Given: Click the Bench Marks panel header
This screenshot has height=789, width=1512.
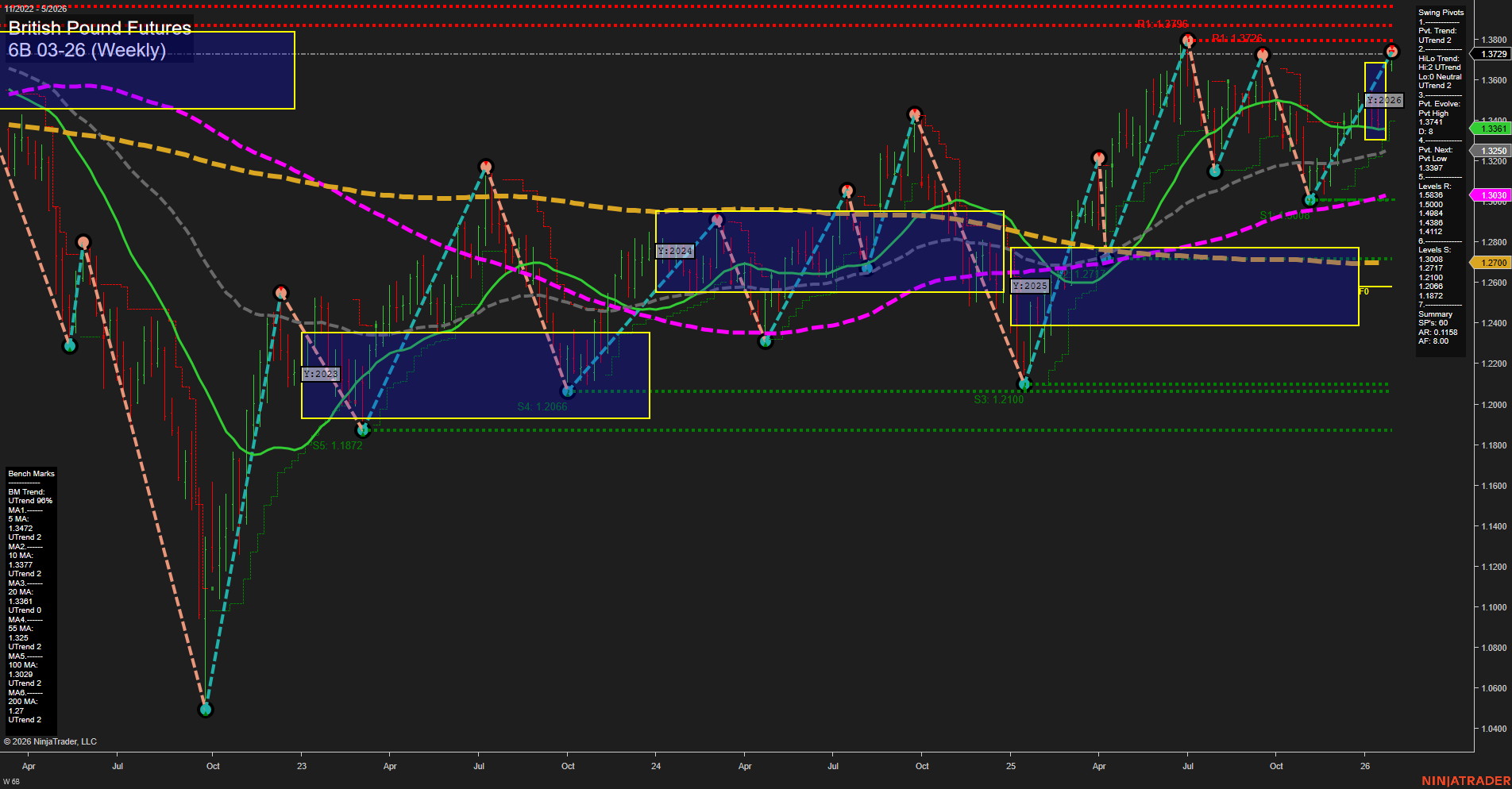Looking at the screenshot, I should [x=30, y=473].
